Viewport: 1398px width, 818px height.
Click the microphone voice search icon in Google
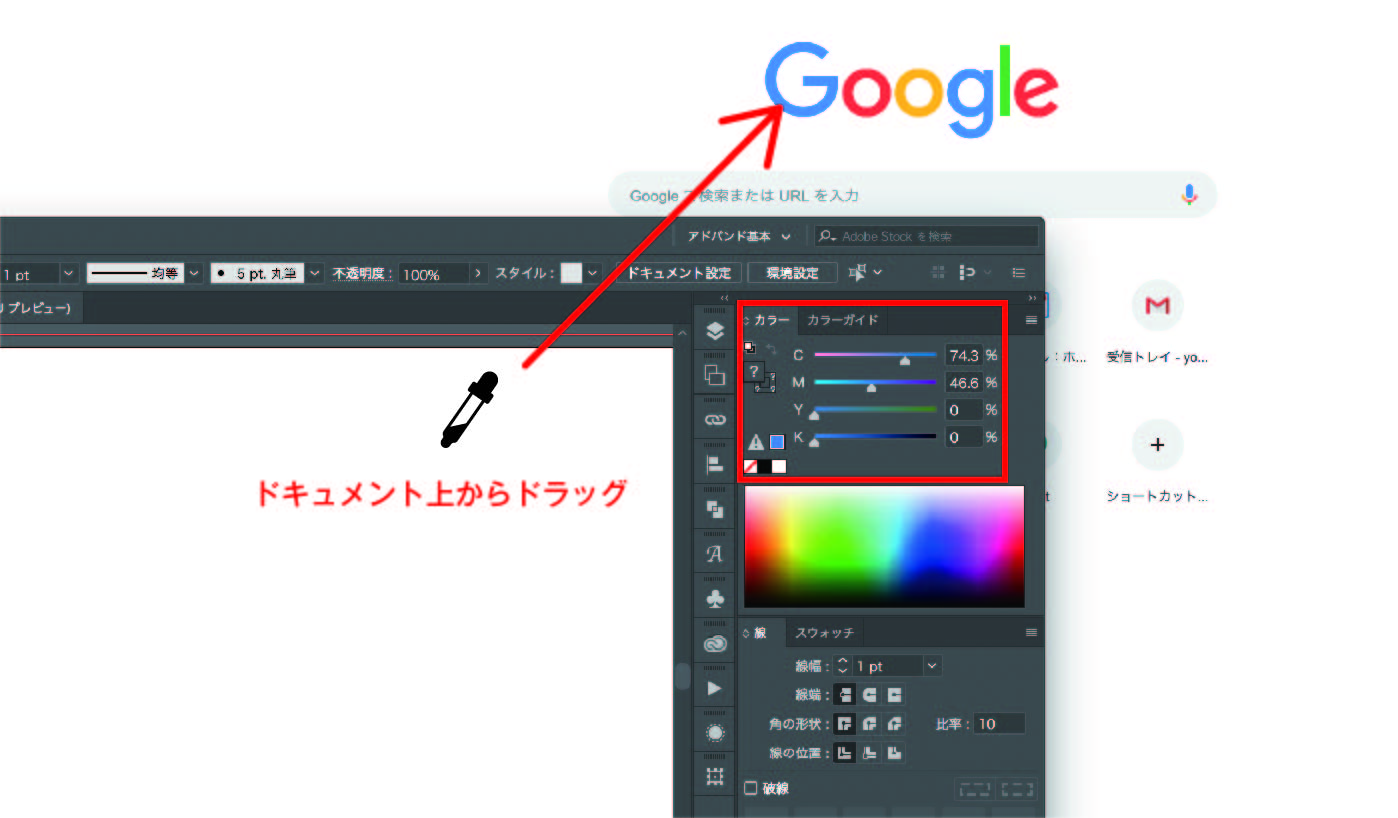[1189, 195]
